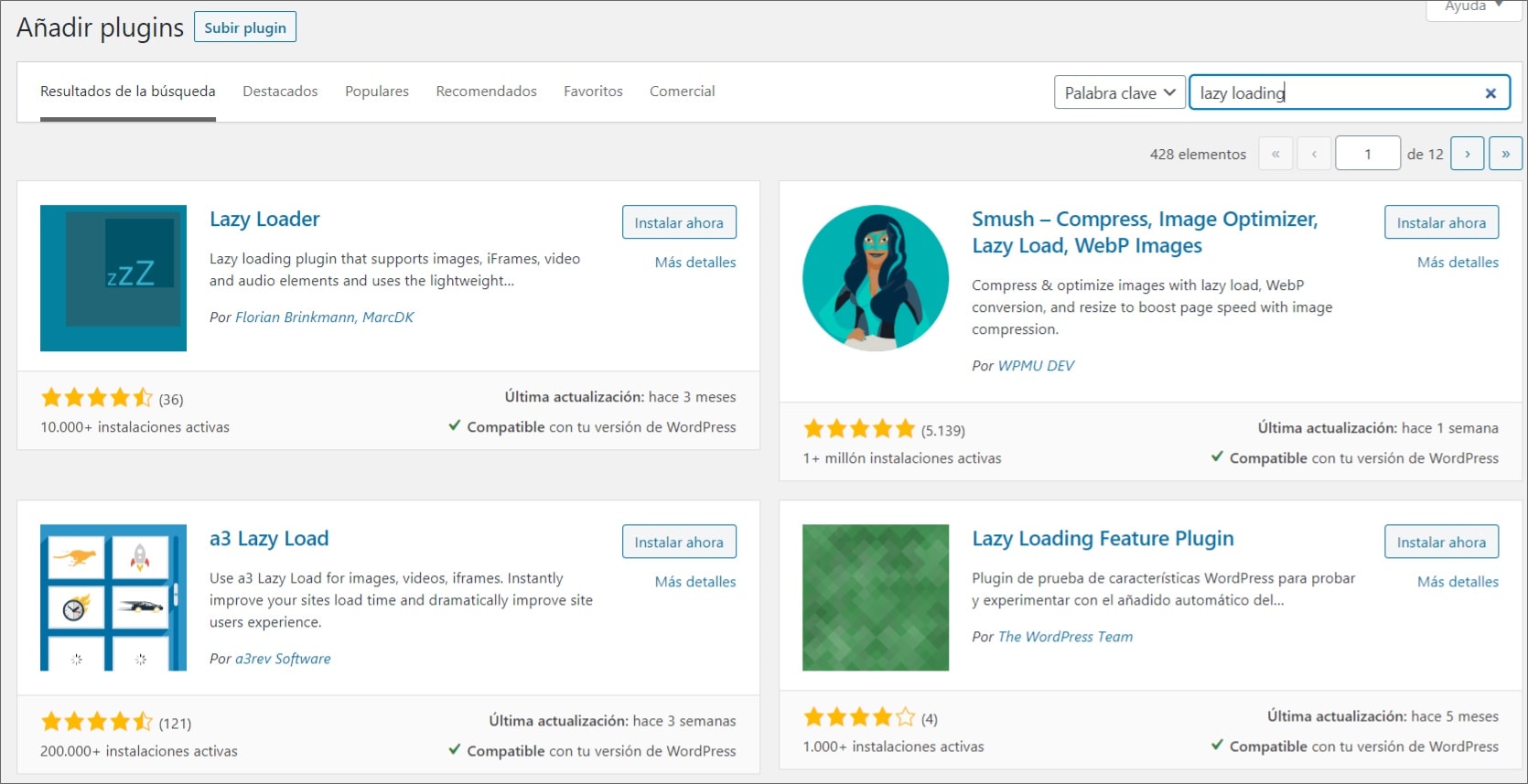
Task: View Más detalles for Lazy Loading Feature Plugin
Action: (1458, 582)
